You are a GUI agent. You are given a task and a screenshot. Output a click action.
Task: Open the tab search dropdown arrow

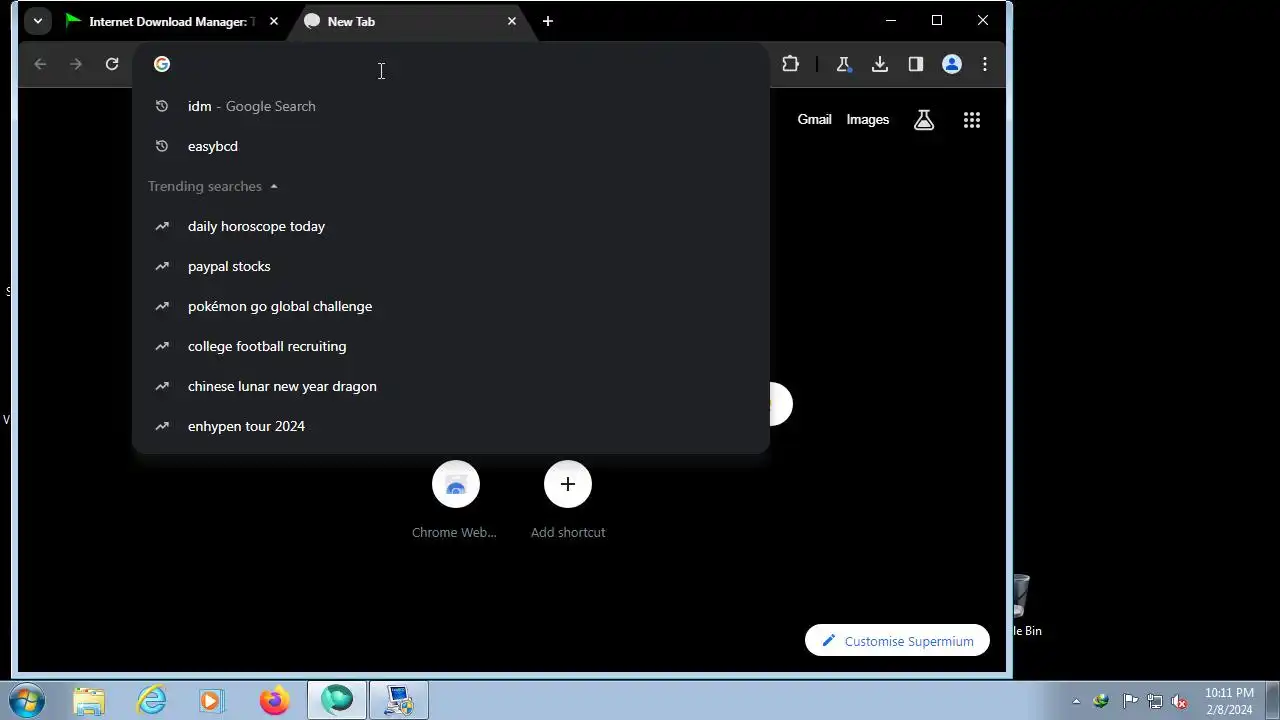37,21
